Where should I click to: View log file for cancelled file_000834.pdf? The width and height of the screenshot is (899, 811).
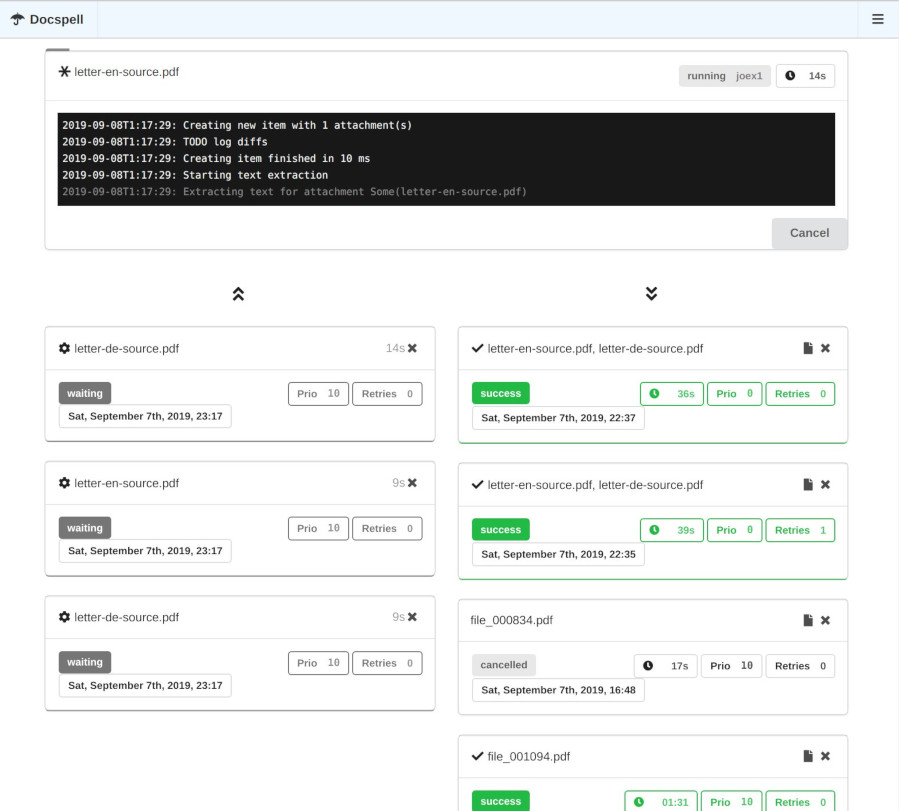coord(808,620)
